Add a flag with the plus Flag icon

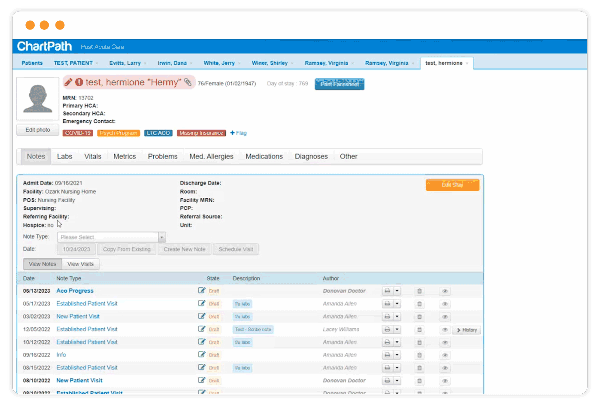239,132
